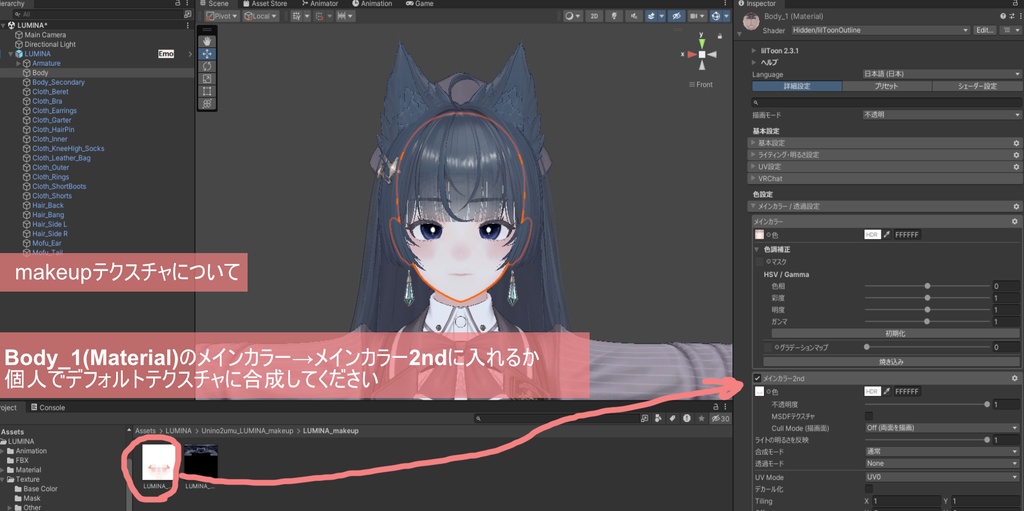Open the Pivot handle position dropdown

[222, 16]
